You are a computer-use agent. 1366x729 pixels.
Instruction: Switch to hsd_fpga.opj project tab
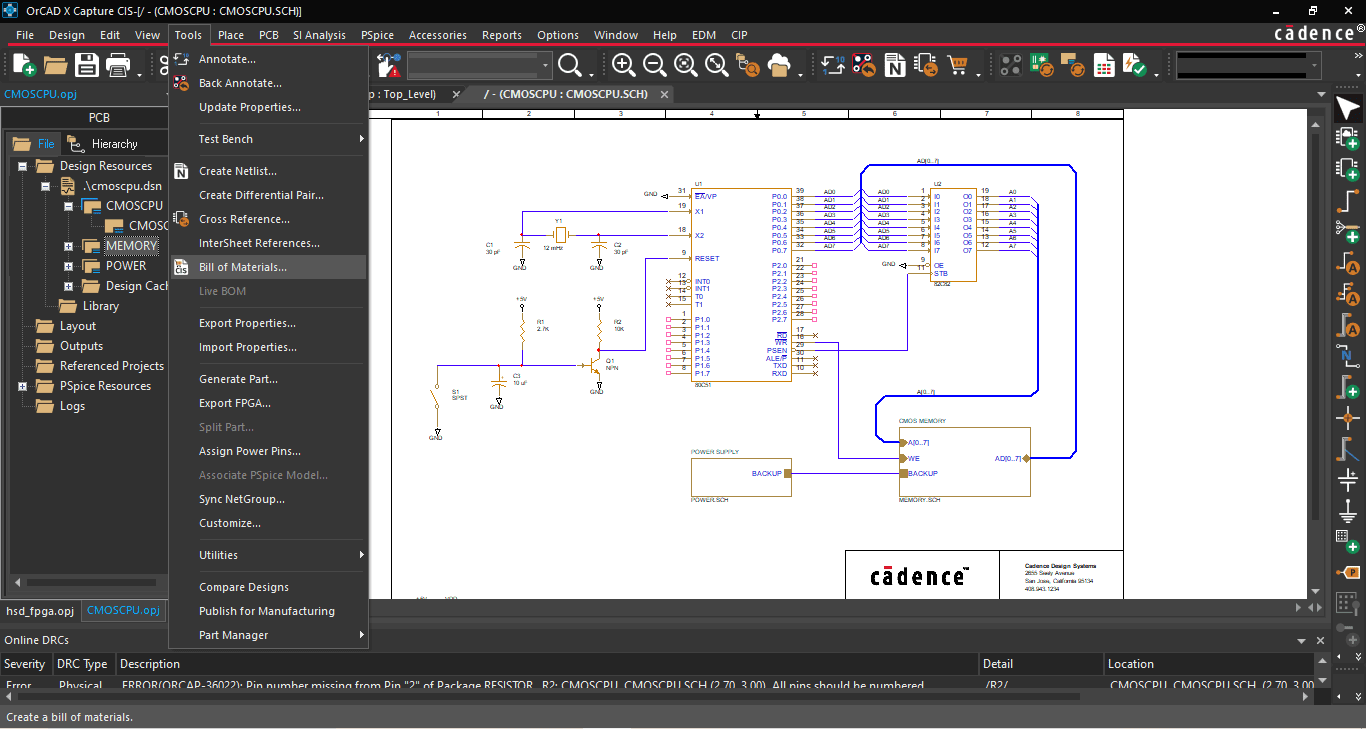click(x=40, y=610)
